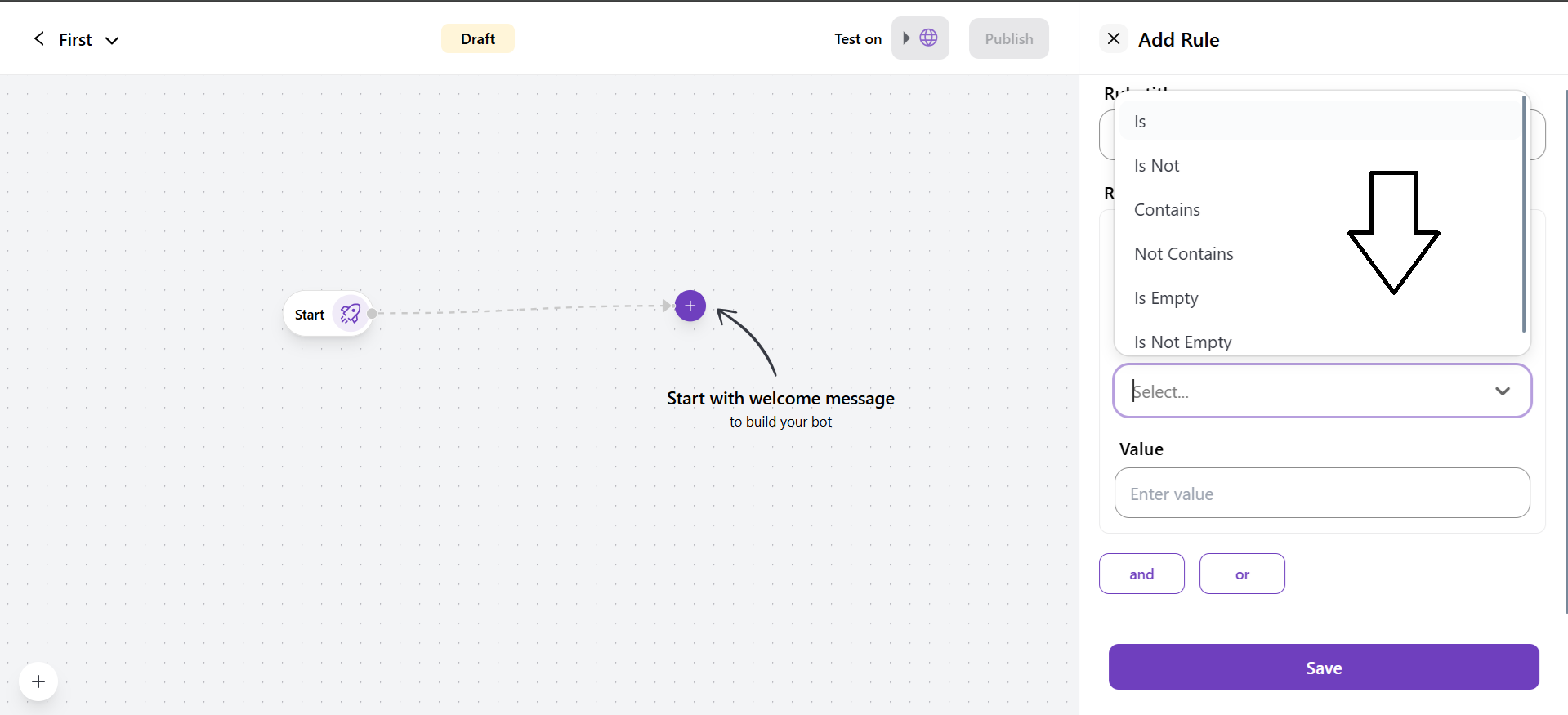Select 'Is Empty' condition option
Image resolution: width=1568 pixels, height=715 pixels.
(1166, 298)
